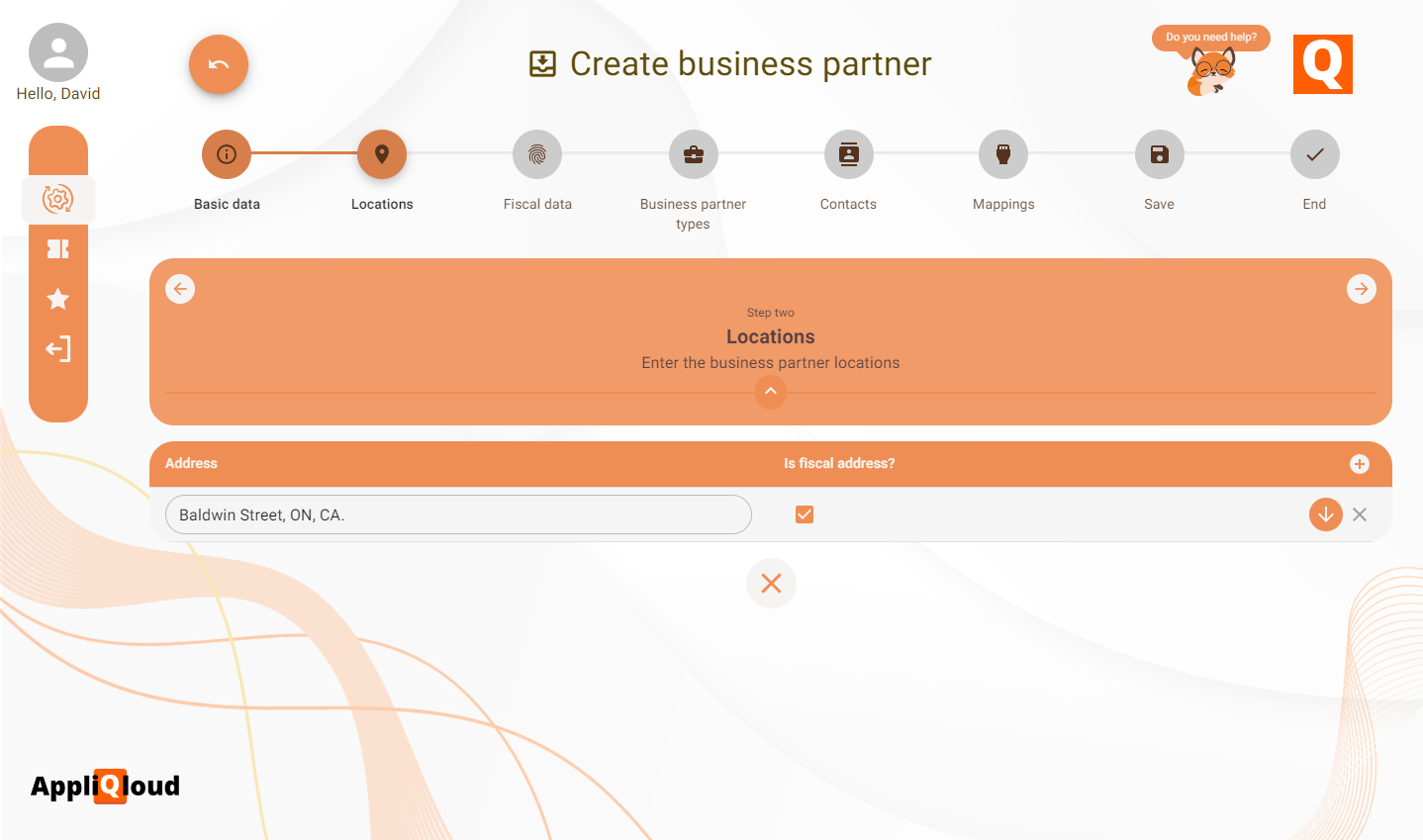Switch to the Basic data step
This screenshot has height=840, width=1423.
[226, 154]
